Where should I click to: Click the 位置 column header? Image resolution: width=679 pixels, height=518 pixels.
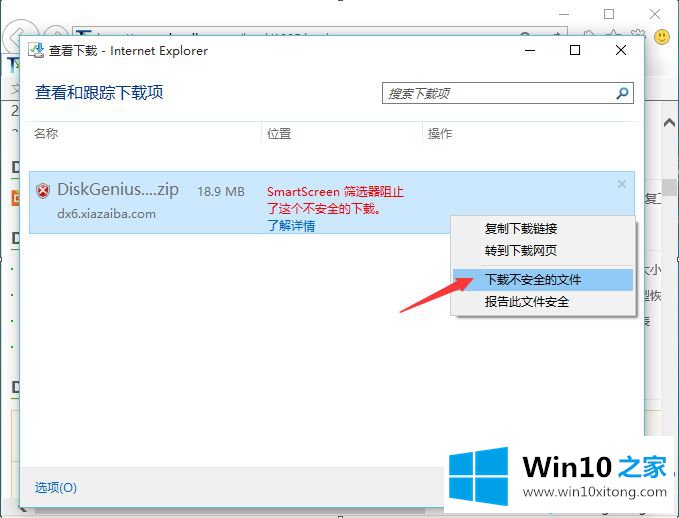[x=279, y=133]
